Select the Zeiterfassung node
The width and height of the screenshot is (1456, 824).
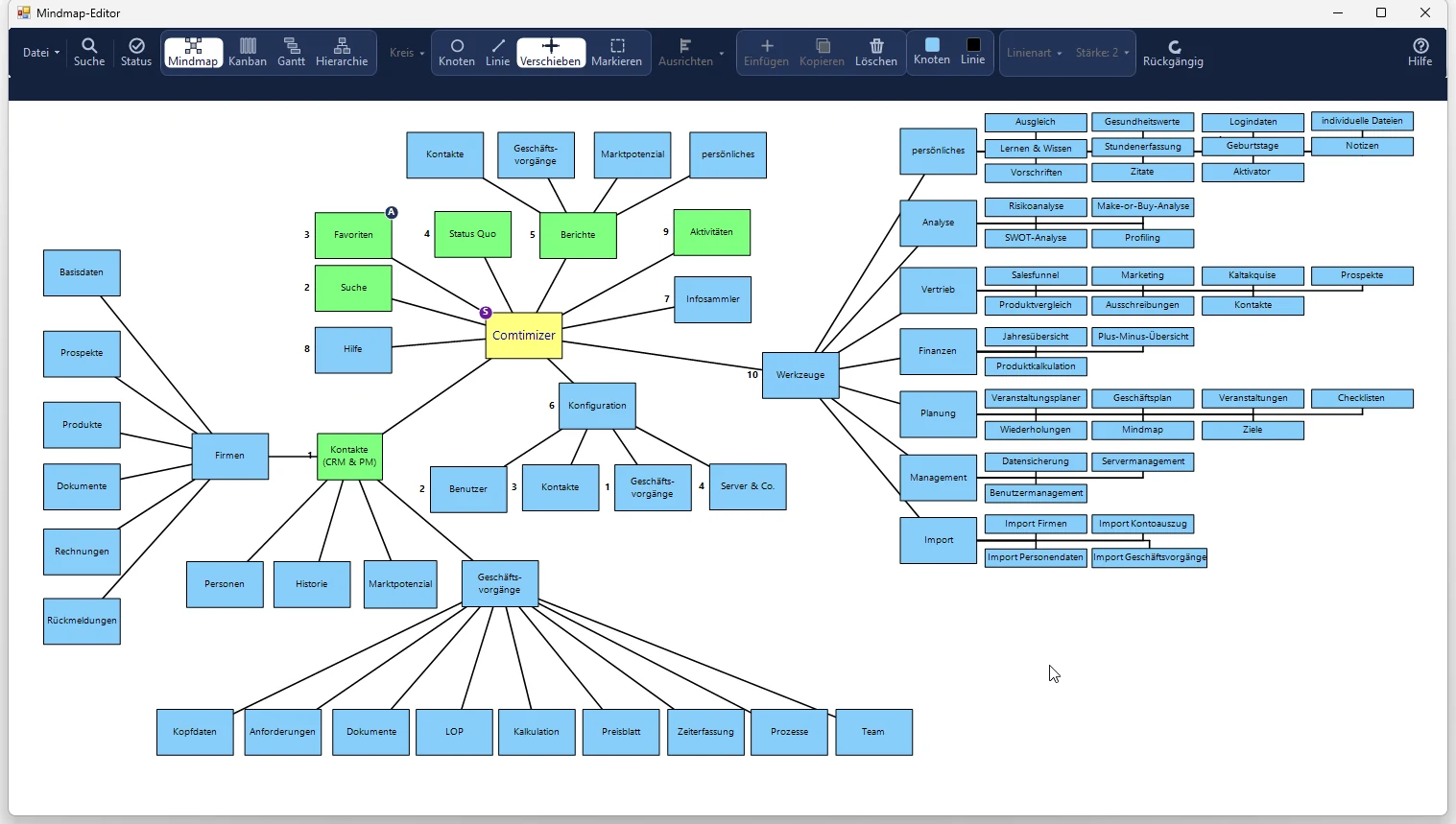705,732
